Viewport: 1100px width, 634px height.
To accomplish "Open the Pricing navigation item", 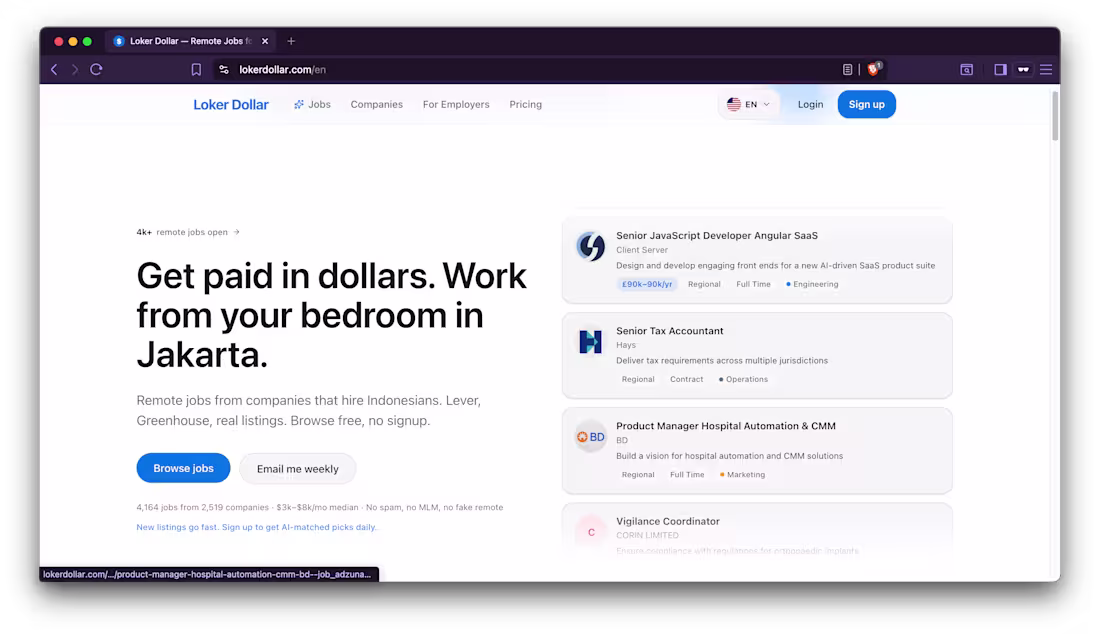I will pos(525,104).
